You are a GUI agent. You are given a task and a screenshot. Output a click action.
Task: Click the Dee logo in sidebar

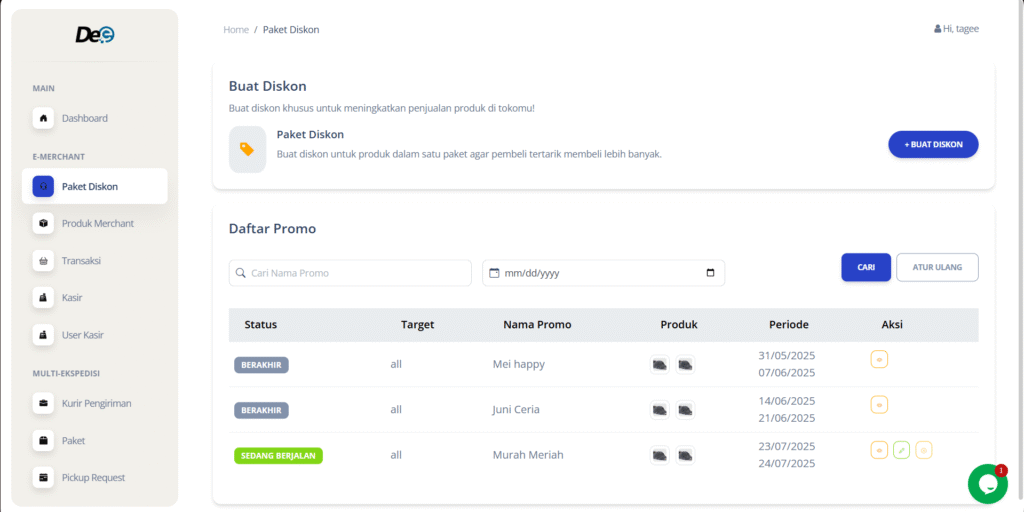[x=95, y=35]
